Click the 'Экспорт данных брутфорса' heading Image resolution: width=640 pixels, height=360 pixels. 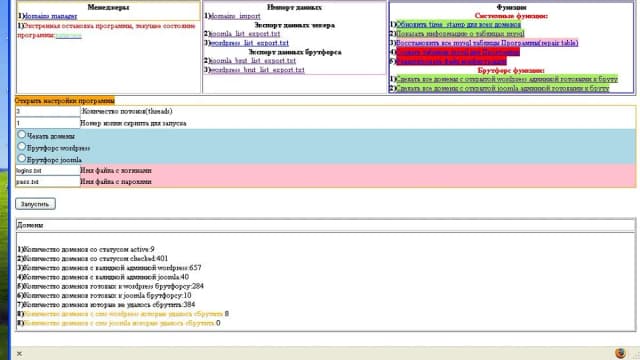pos(295,52)
